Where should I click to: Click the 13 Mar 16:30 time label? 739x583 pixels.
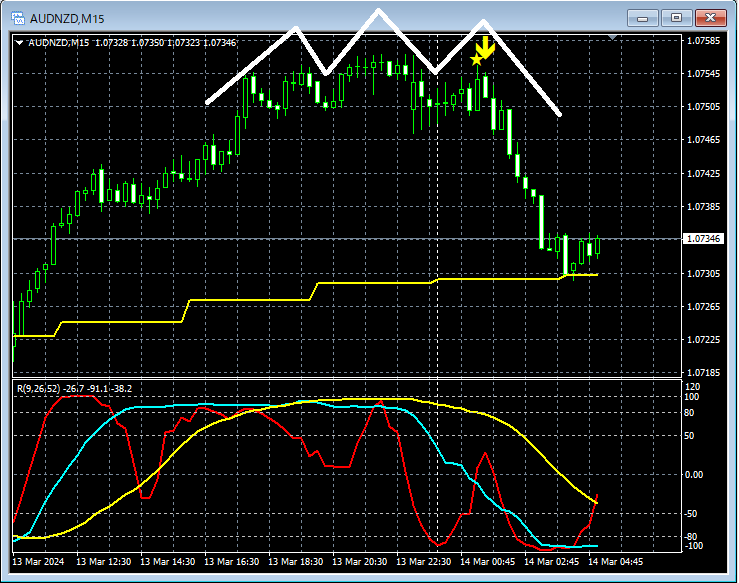231,562
